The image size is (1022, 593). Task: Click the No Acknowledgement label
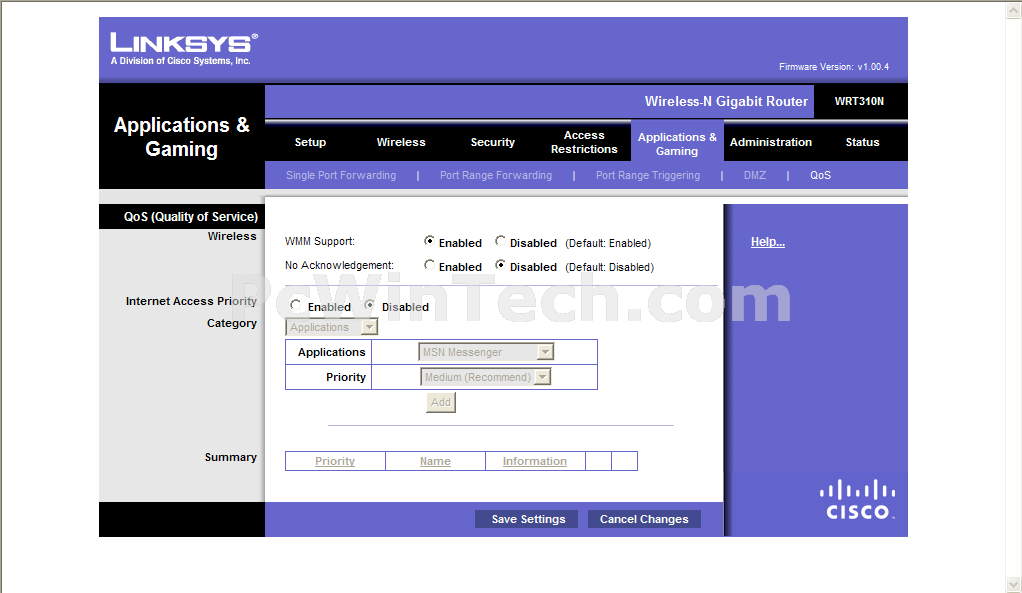coord(340,265)
